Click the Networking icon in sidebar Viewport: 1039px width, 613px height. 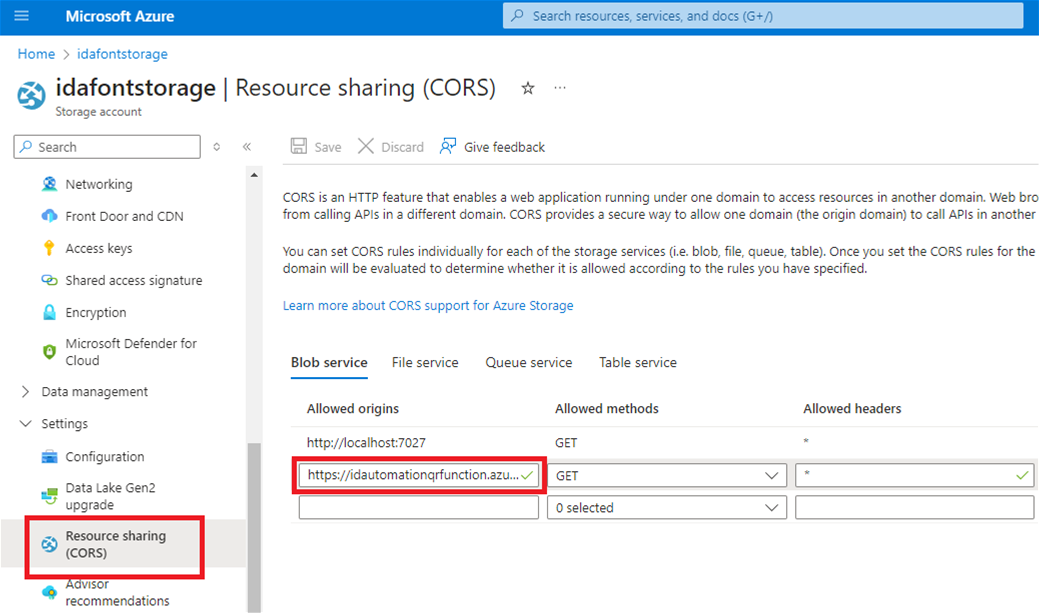[x=50, y=184]
